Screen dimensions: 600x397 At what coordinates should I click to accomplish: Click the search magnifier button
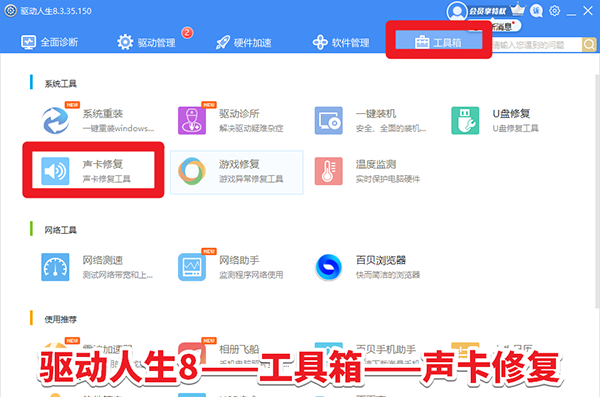click(589, 45)
